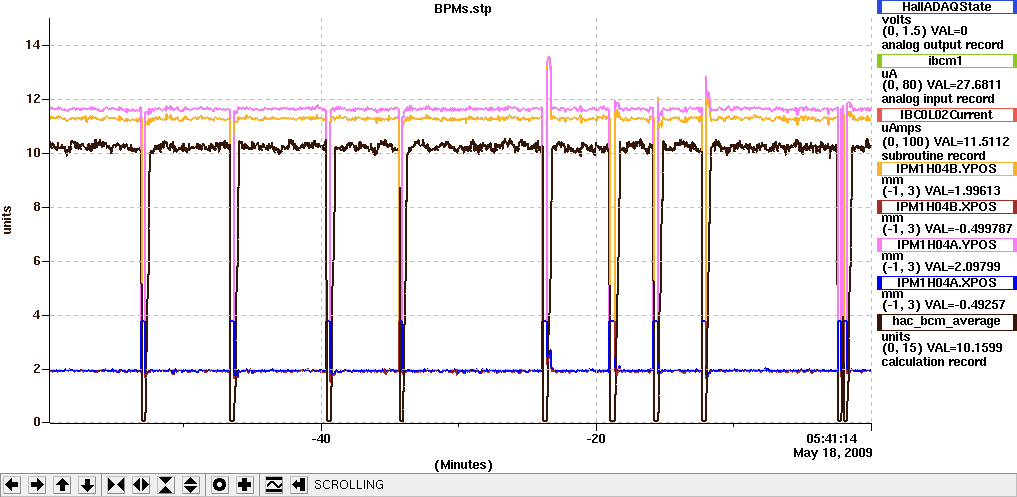The height and width of the screenshot is (497, 1017).
Task: Select the HallADAQState curve legend
Action: click(x=946, y=6)
